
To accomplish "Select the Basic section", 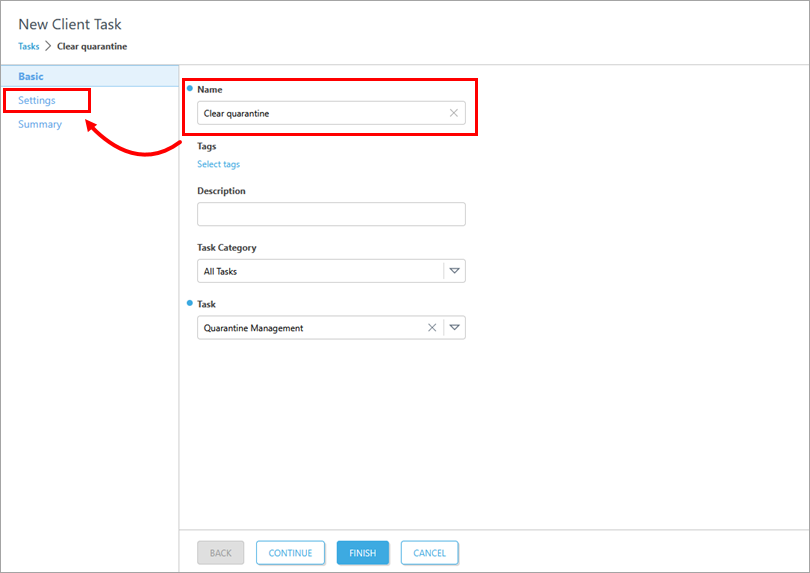I will click(31, 76).
